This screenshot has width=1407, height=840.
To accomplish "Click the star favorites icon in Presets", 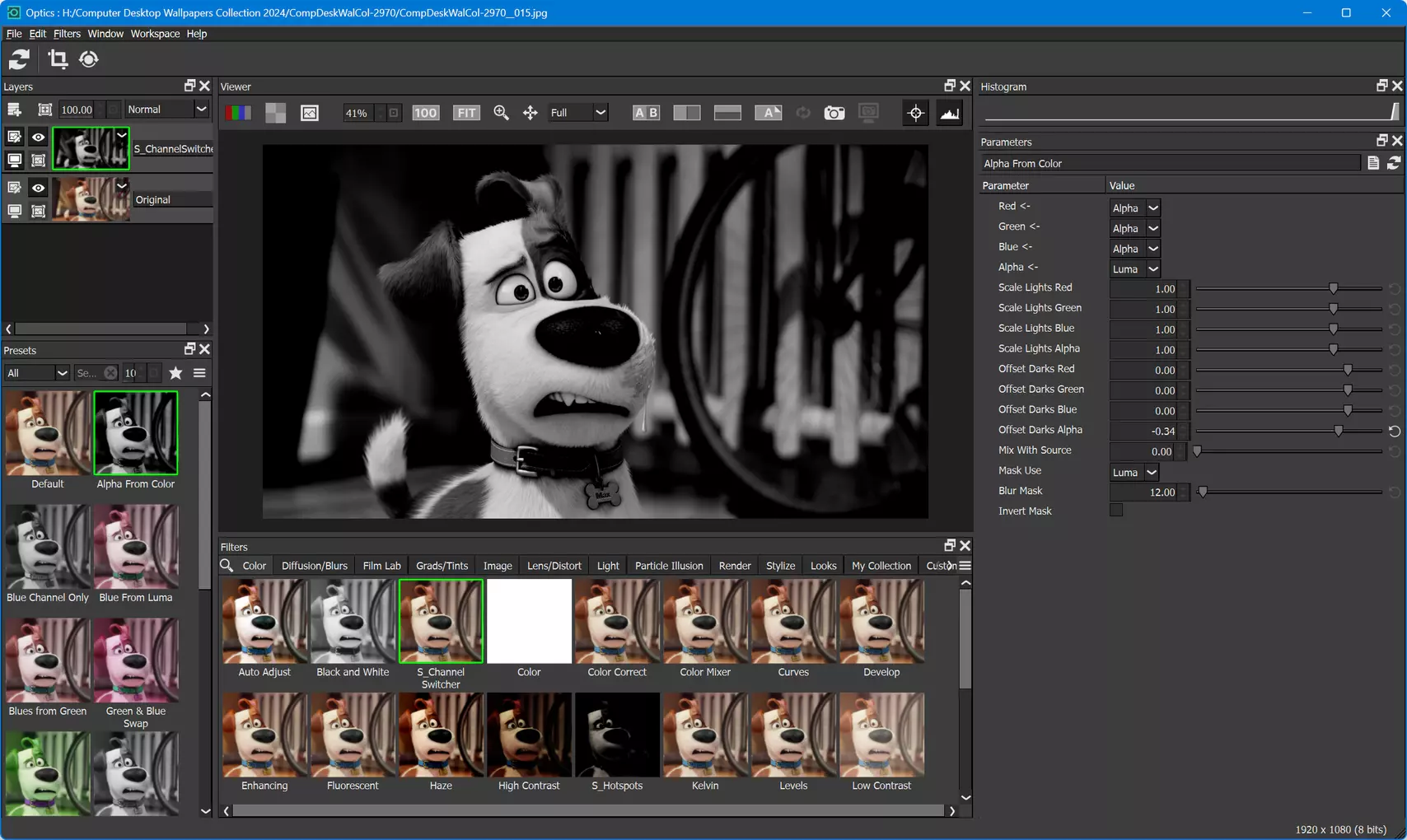I will (x=175, y=373).
